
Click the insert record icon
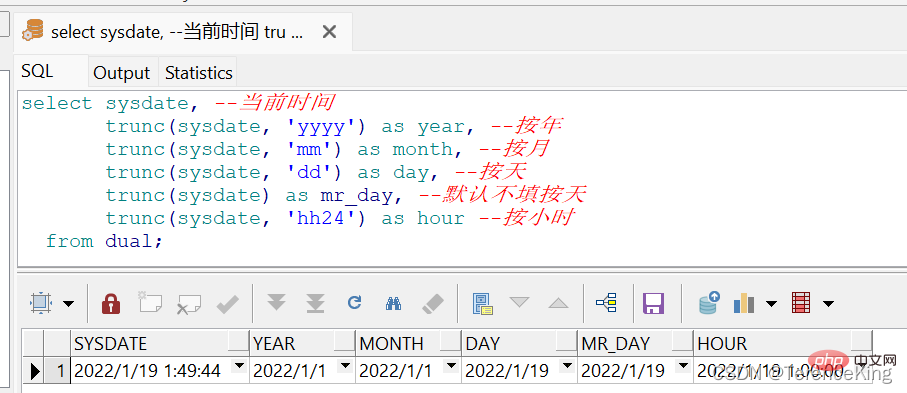pyautogui.click(x=150, y=302)
